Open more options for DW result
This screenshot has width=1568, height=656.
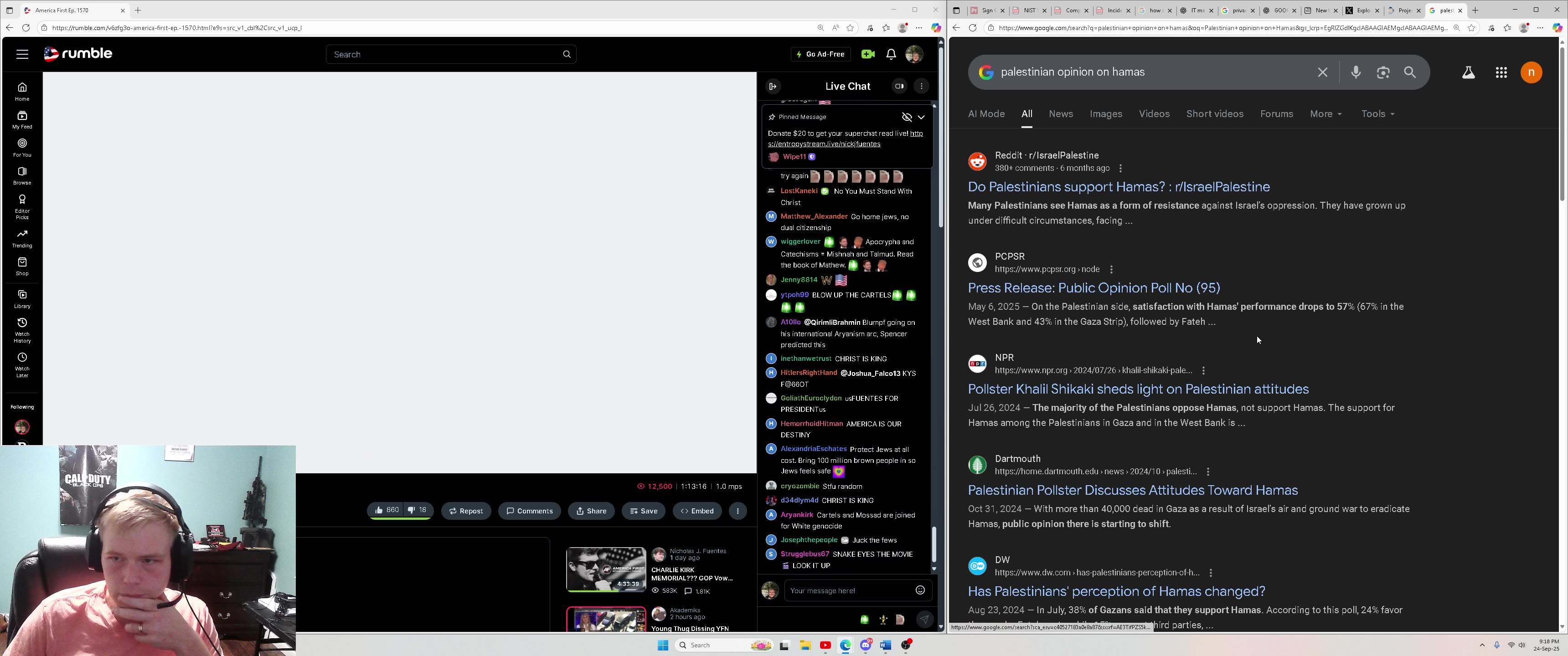click(x=1211, y=573)
